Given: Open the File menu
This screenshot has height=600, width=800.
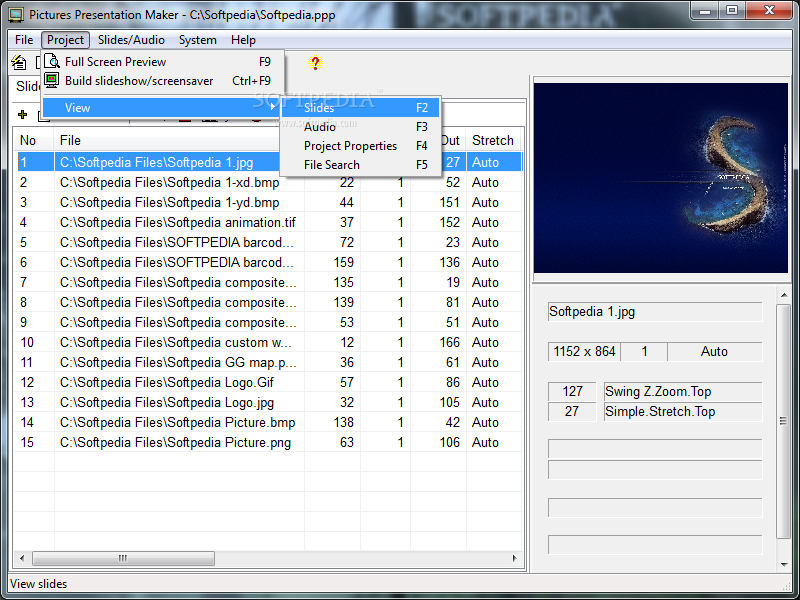Looking at the screenshot, I should pyautogui.click(x=24, y=40).
